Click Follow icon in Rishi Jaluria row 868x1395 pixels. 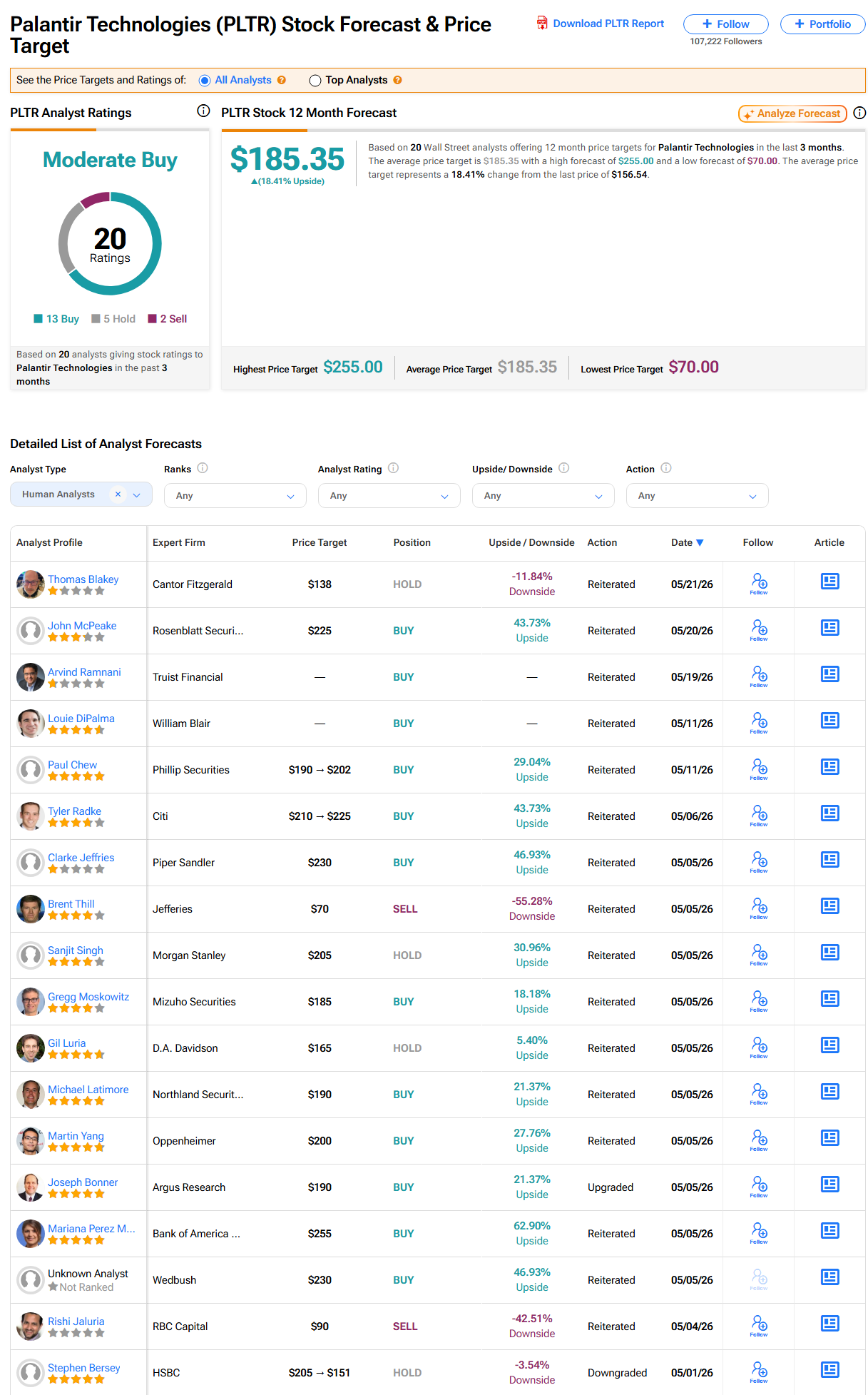pyautogui.click(x=759, y=1325)
